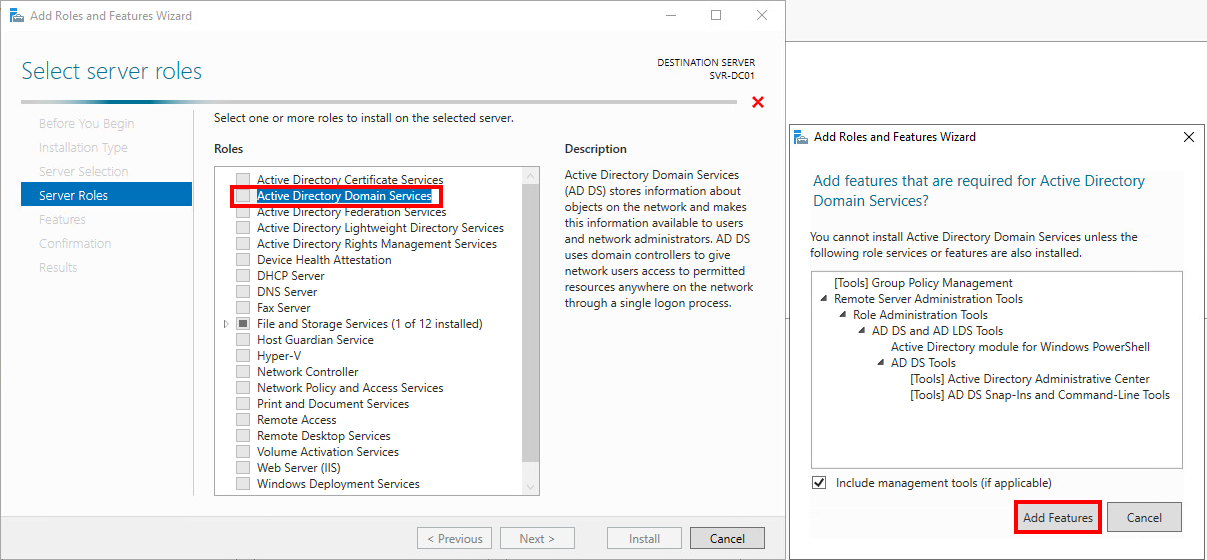Open the Features wizard step
This screenshot has width=1207, height=560.
point(62,220)
